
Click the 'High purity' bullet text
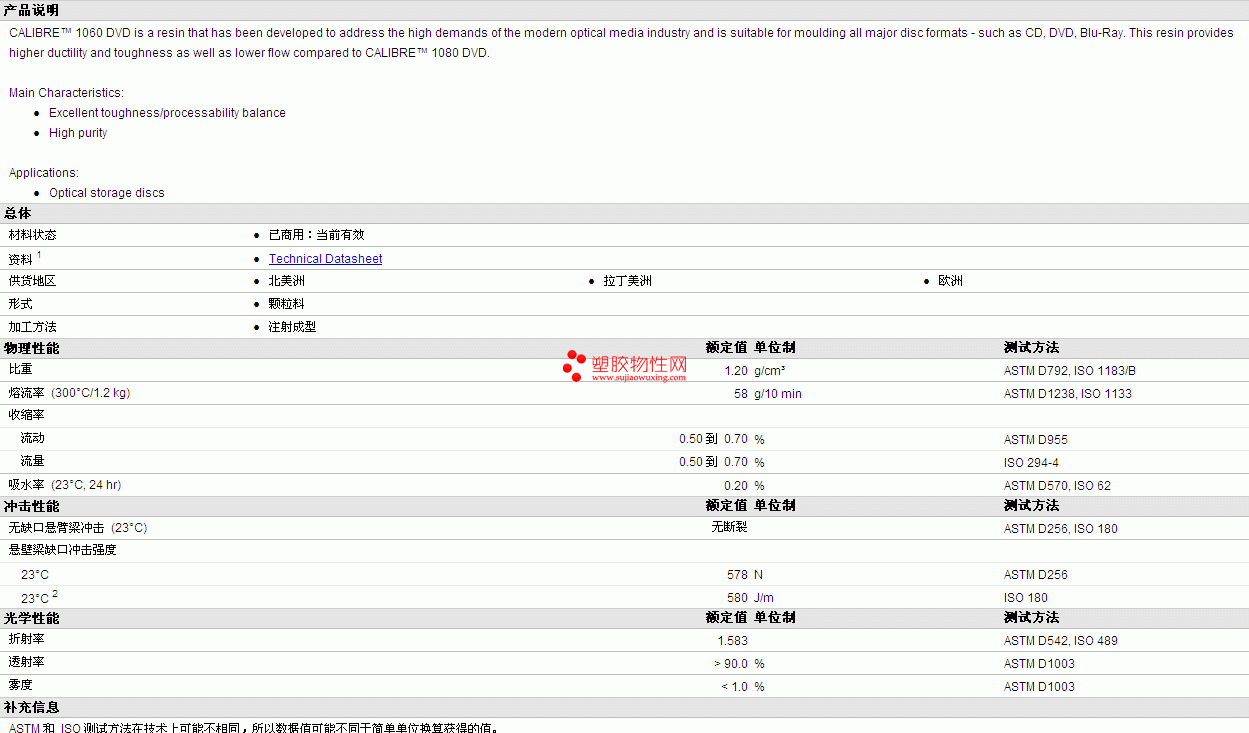(78, 133)
